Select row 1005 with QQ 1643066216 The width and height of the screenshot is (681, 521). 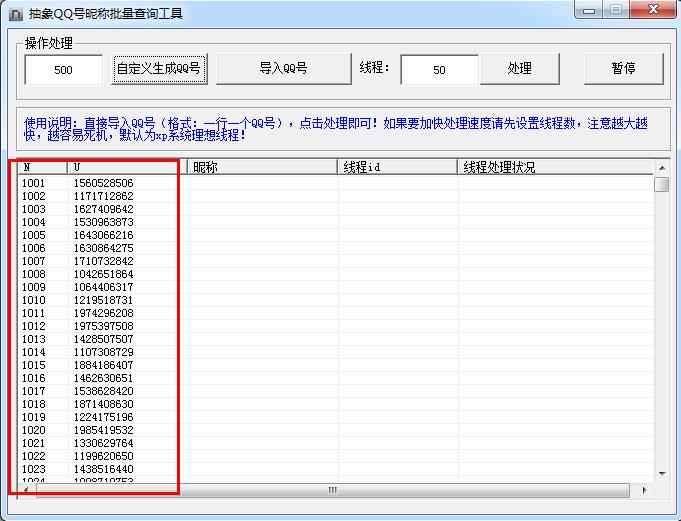pyautogui.click(x=101, y=235)
